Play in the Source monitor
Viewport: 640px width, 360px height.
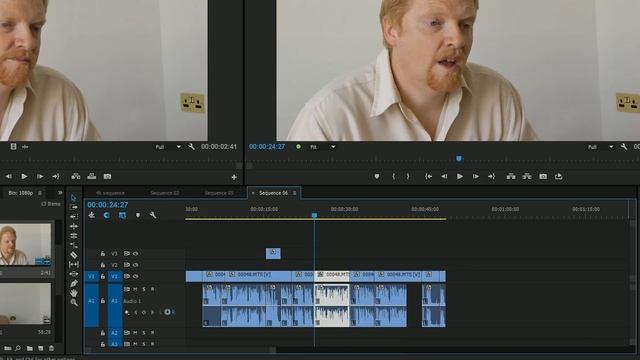[x=24, y=176]
